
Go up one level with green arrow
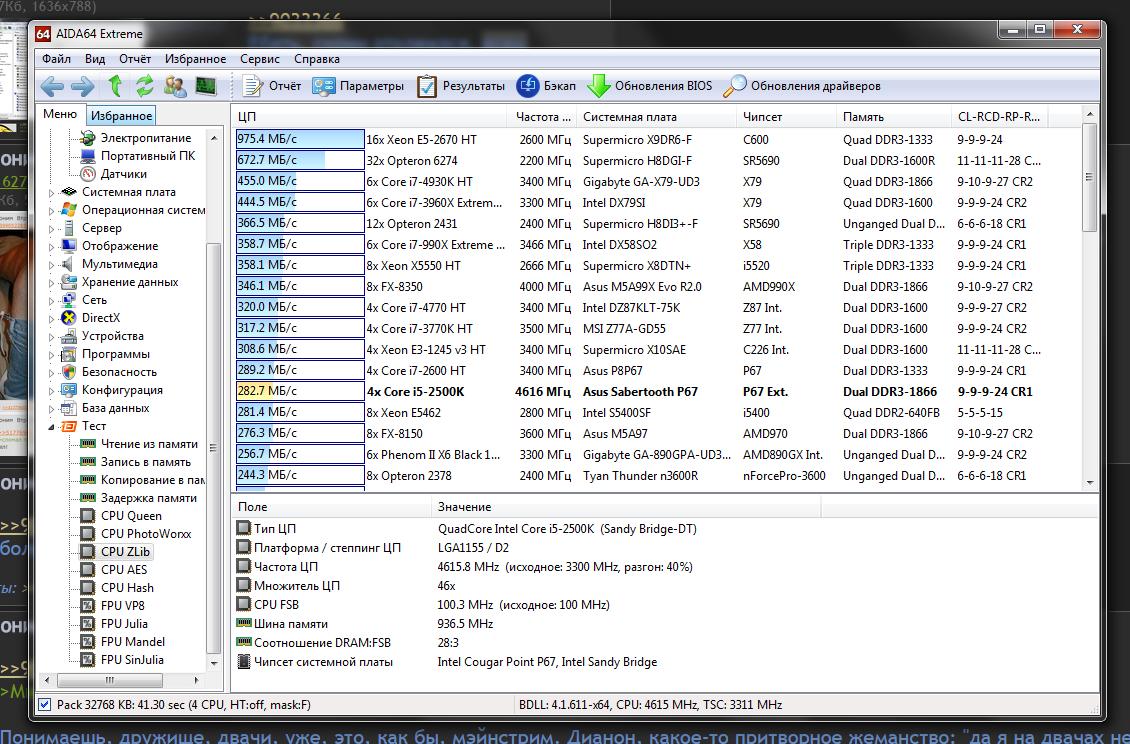pos(115,86)
